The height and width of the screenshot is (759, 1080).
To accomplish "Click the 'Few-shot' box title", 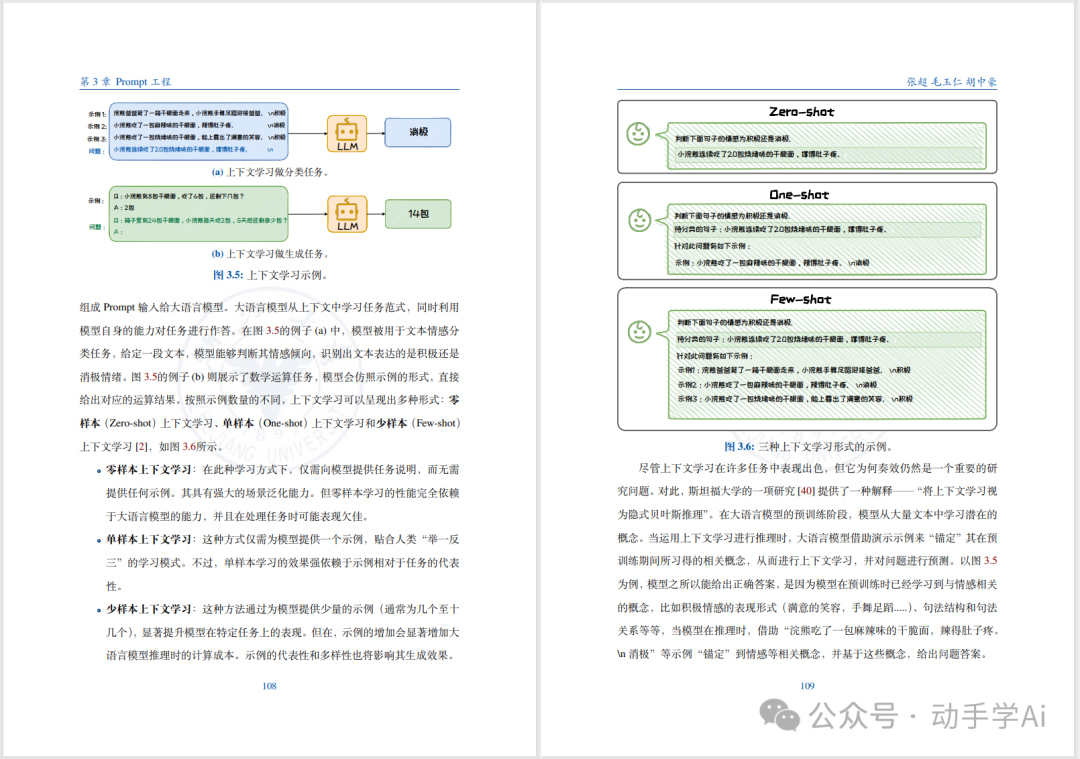I will [800, 300].
